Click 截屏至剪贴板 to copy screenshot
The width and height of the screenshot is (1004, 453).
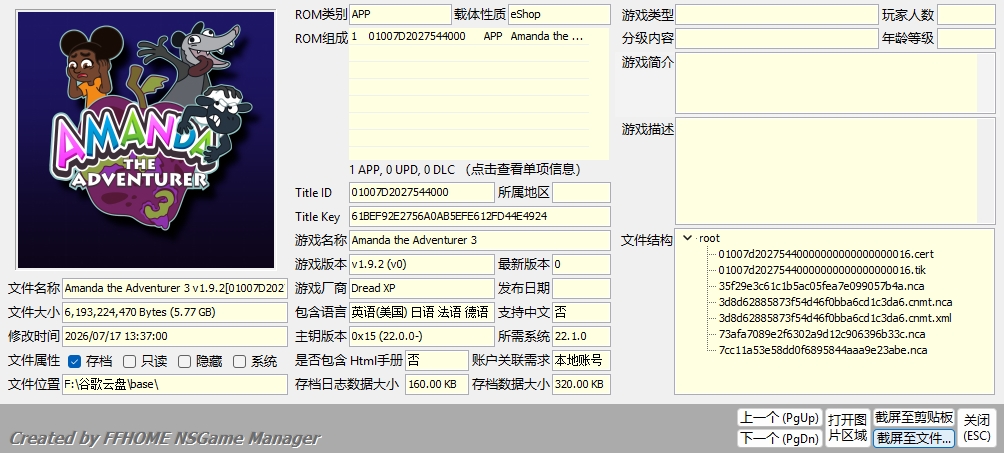[x=914, y=418]
